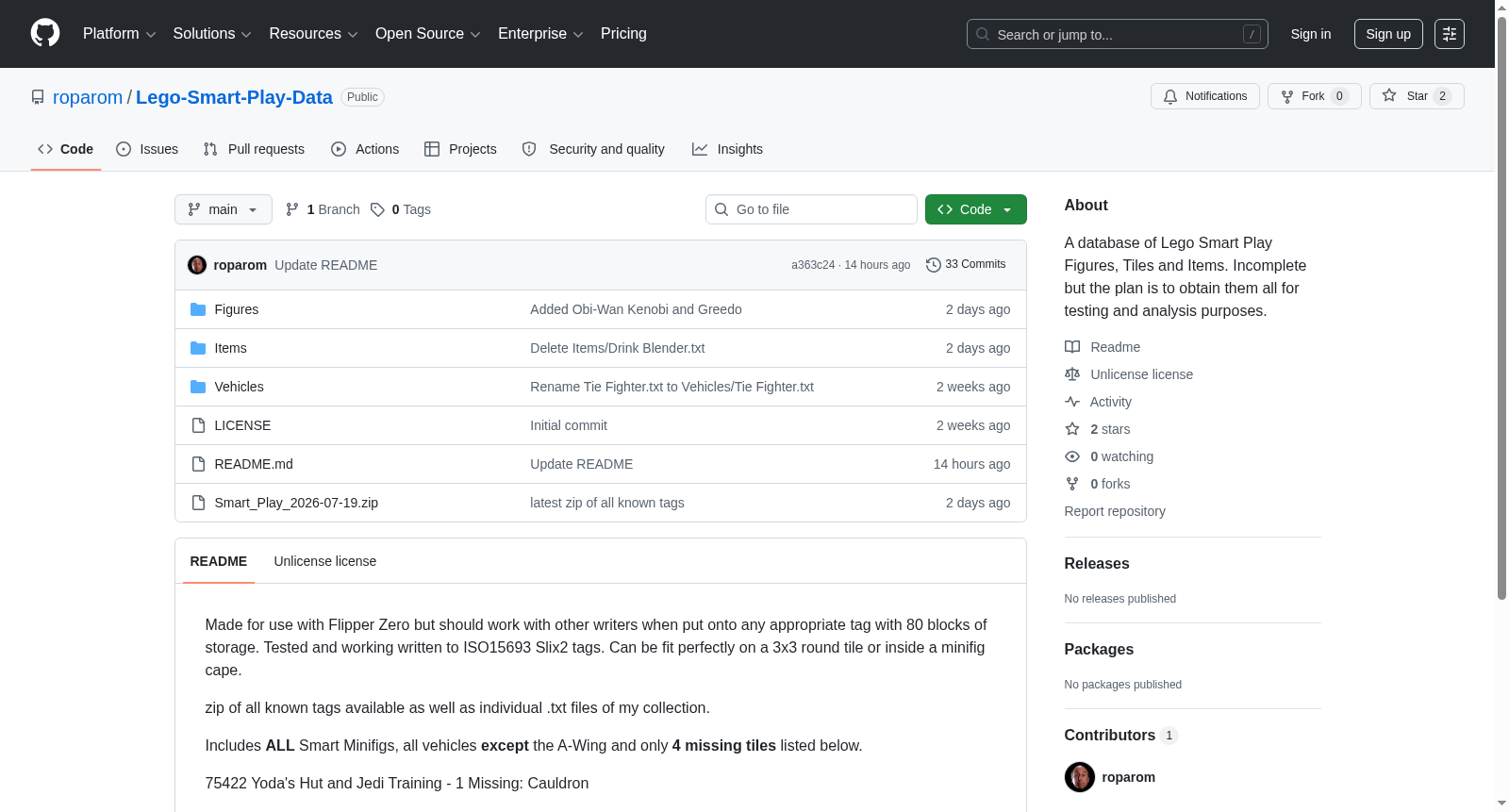This screenshot has width=1509, height=812.
Task: Expand the green Code download dropdown
Action: pyautogui.click(x=976, y=209)
